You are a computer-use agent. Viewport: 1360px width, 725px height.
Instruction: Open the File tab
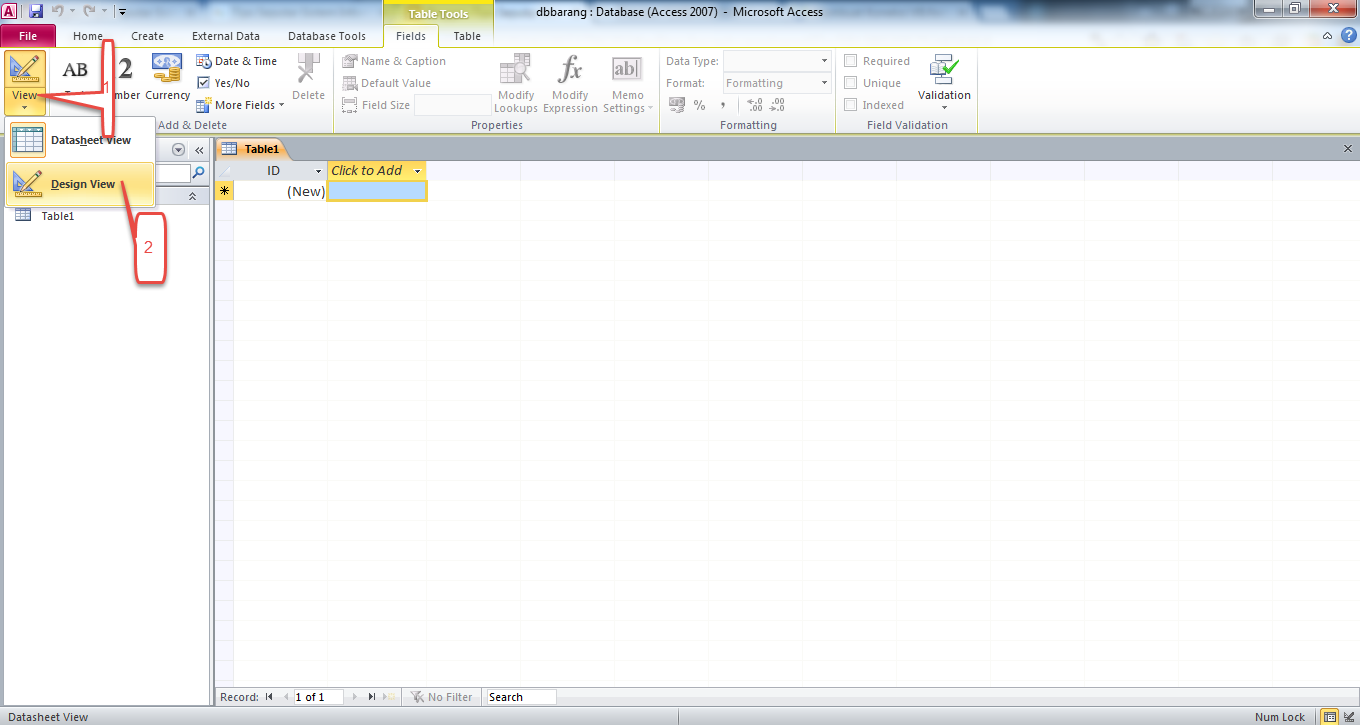click(28, 36)
